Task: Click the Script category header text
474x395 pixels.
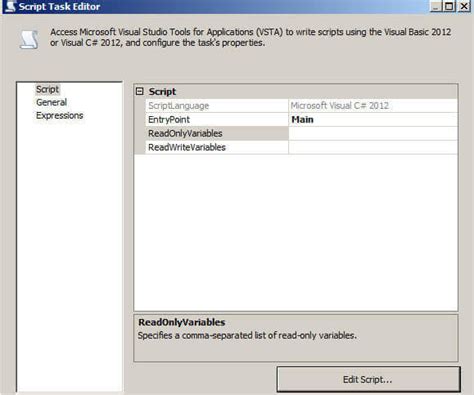Action: click(x=162, y=92)
